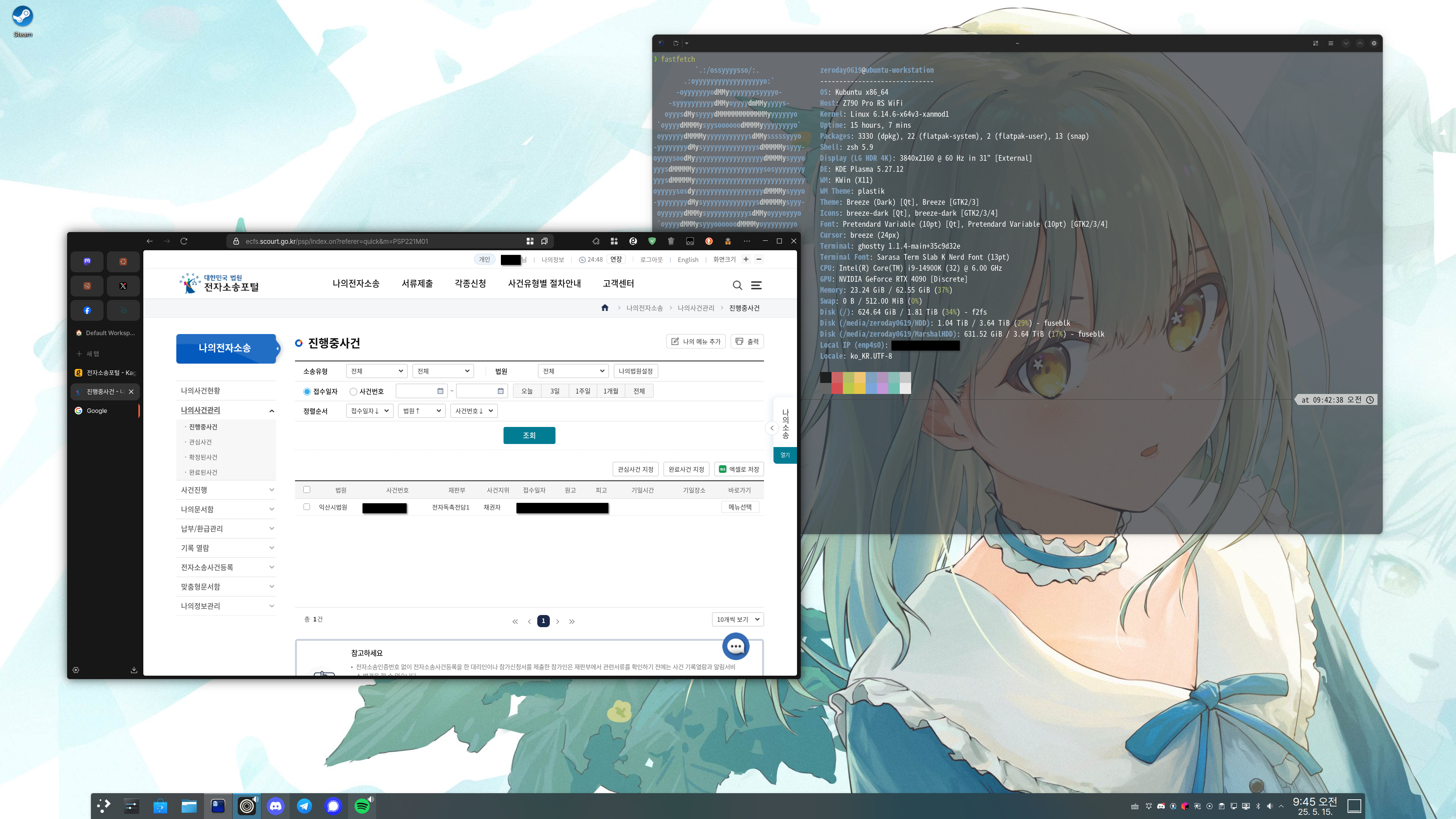Open the portal hamburger full menu
This screenshot has height=819, width=1456.
(756, 286)
